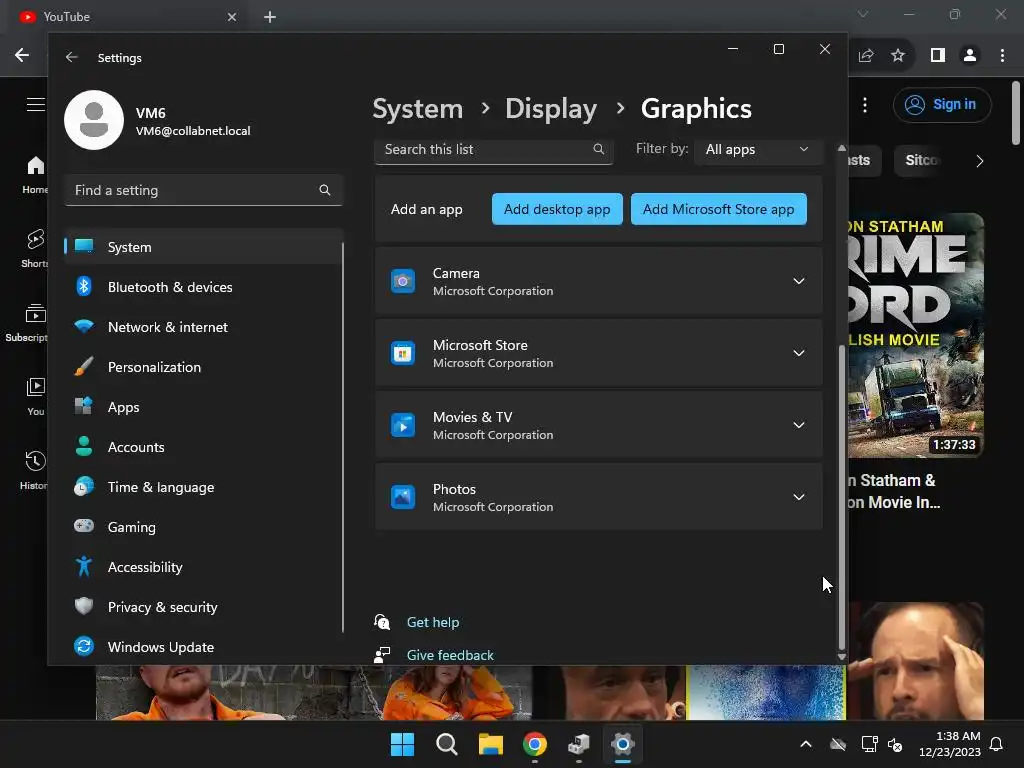Open Network & internet settings
This screenshot has width=1024, height=768.
pyautogui.click(x=203, y=327)
